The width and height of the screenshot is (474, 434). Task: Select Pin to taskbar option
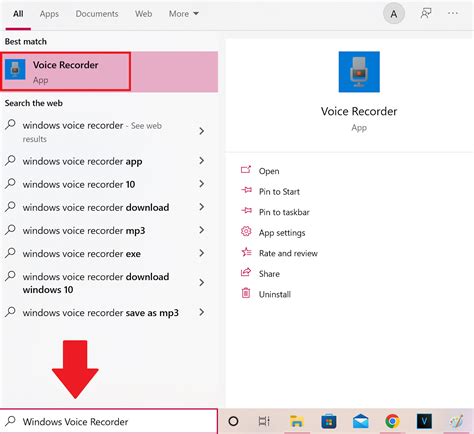(x=284, y=212)
